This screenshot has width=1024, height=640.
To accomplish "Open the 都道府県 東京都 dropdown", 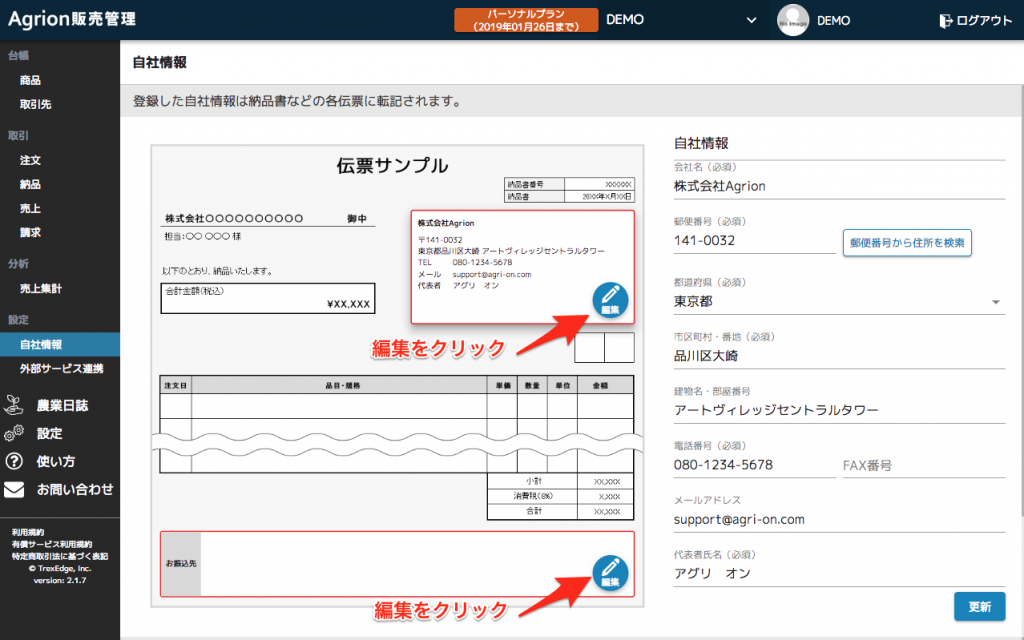I will pyautogui.click(x=839, y=302).
